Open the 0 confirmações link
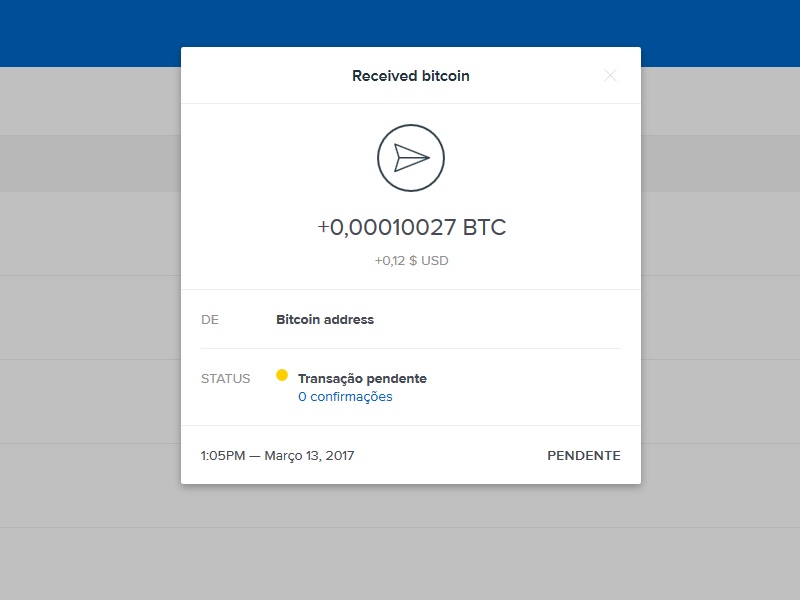This screenshot has width=800, height=600. pos(345,397)
